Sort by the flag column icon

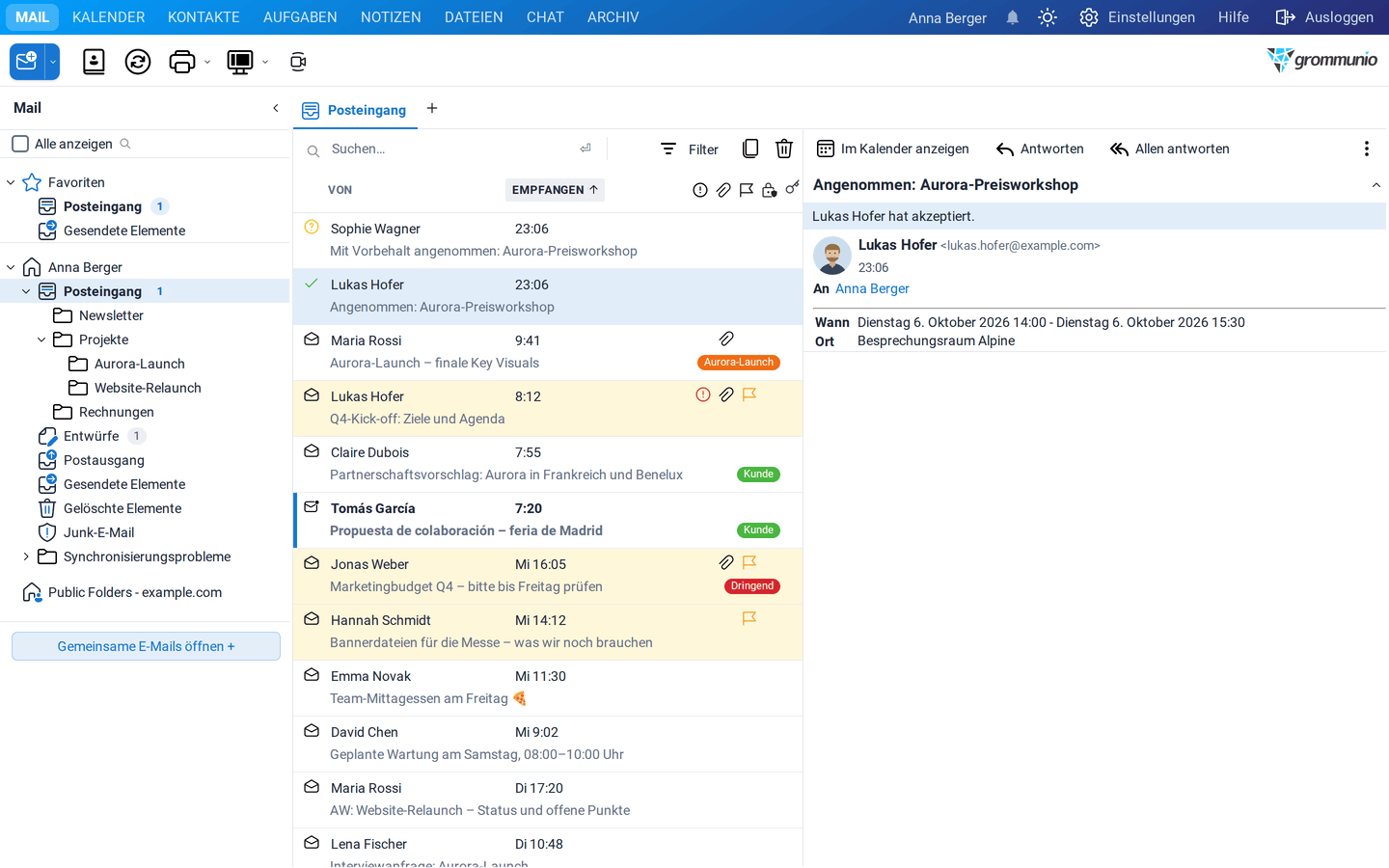tap(747, 190)
